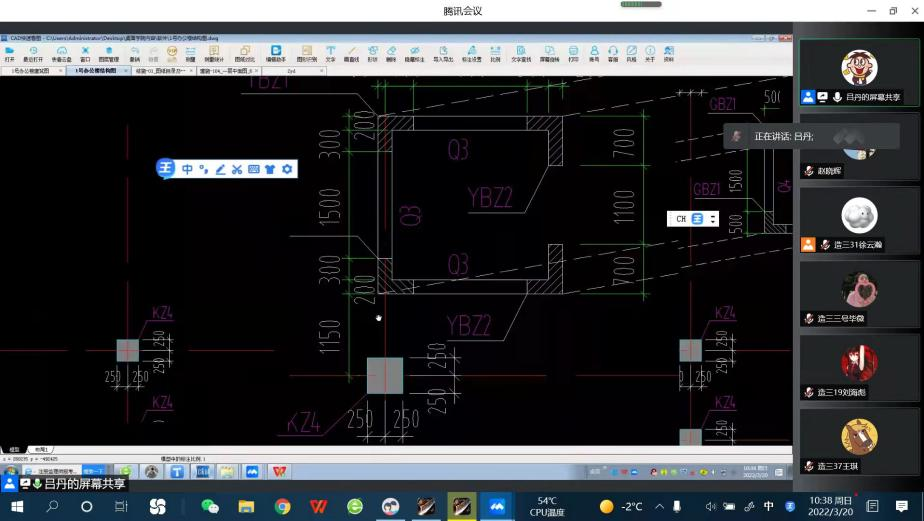Image resolution: width=924 pixels, height=521 pixels.
Task: Open the IME skin shirt icon
Action: pos(270,169)
